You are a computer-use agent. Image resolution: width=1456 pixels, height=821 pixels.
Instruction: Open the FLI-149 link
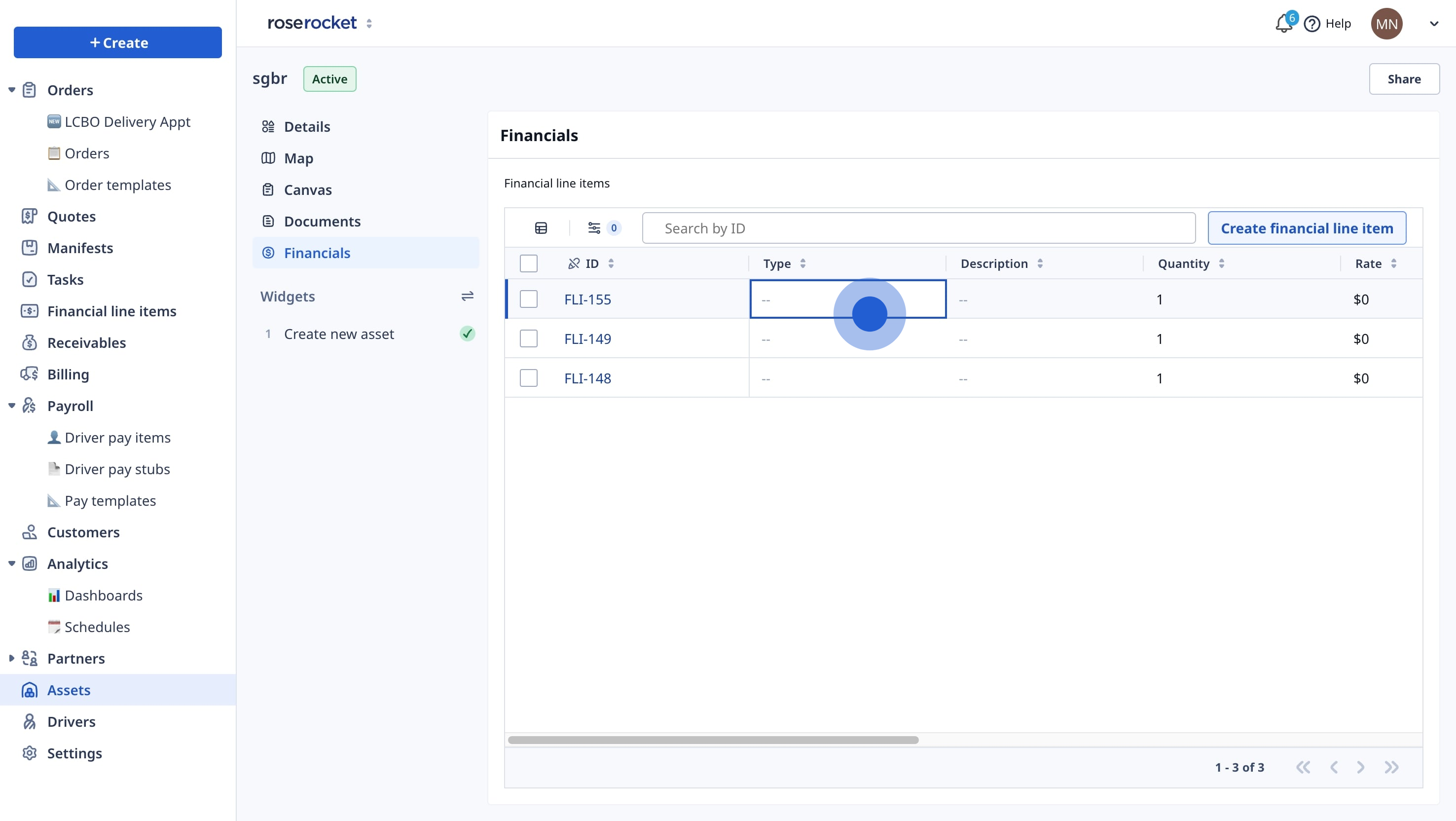click(x=587, y=338)
